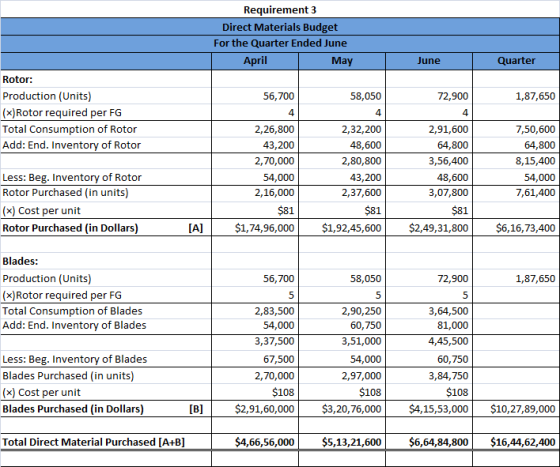The width and height of the screenshot is (560, 467).
Task: Select the blades subtotal 3,37,500
Action: pyautogui.click(x=274, y=341)
